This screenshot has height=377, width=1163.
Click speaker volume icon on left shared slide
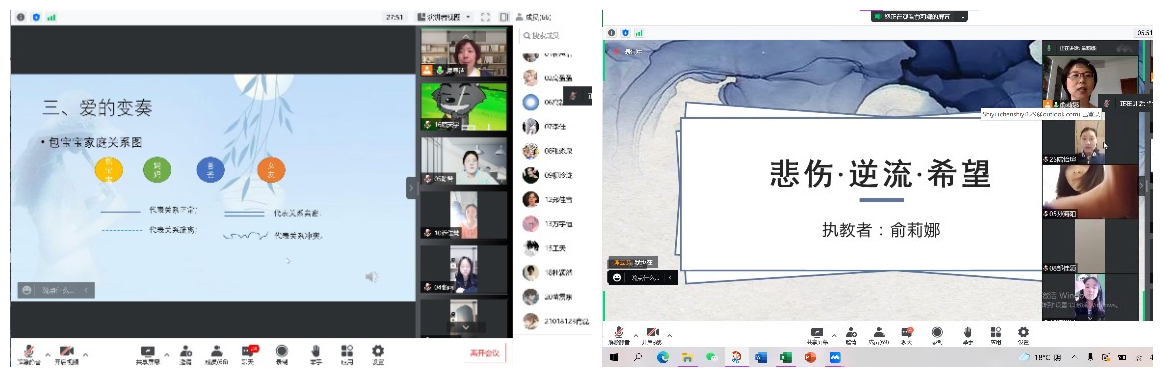click(x=371, y=277)
